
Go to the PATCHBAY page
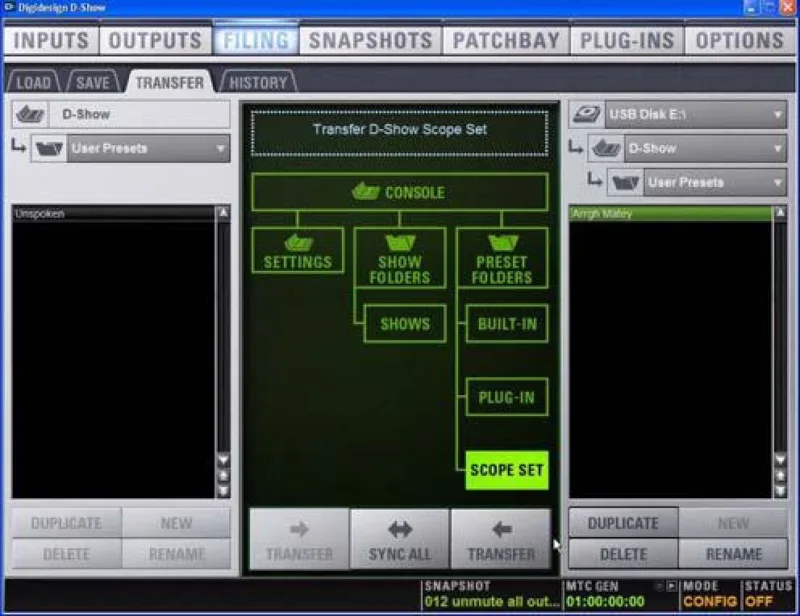(506, 40)
